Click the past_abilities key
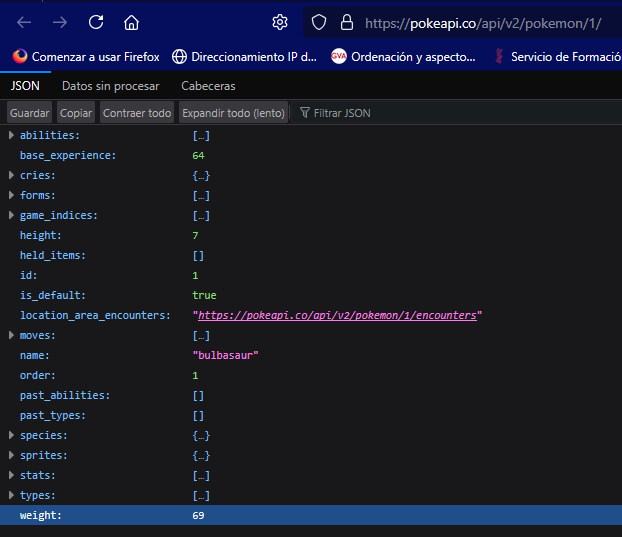Viewport: 622px width, 537px height. (x=65, y=395)
